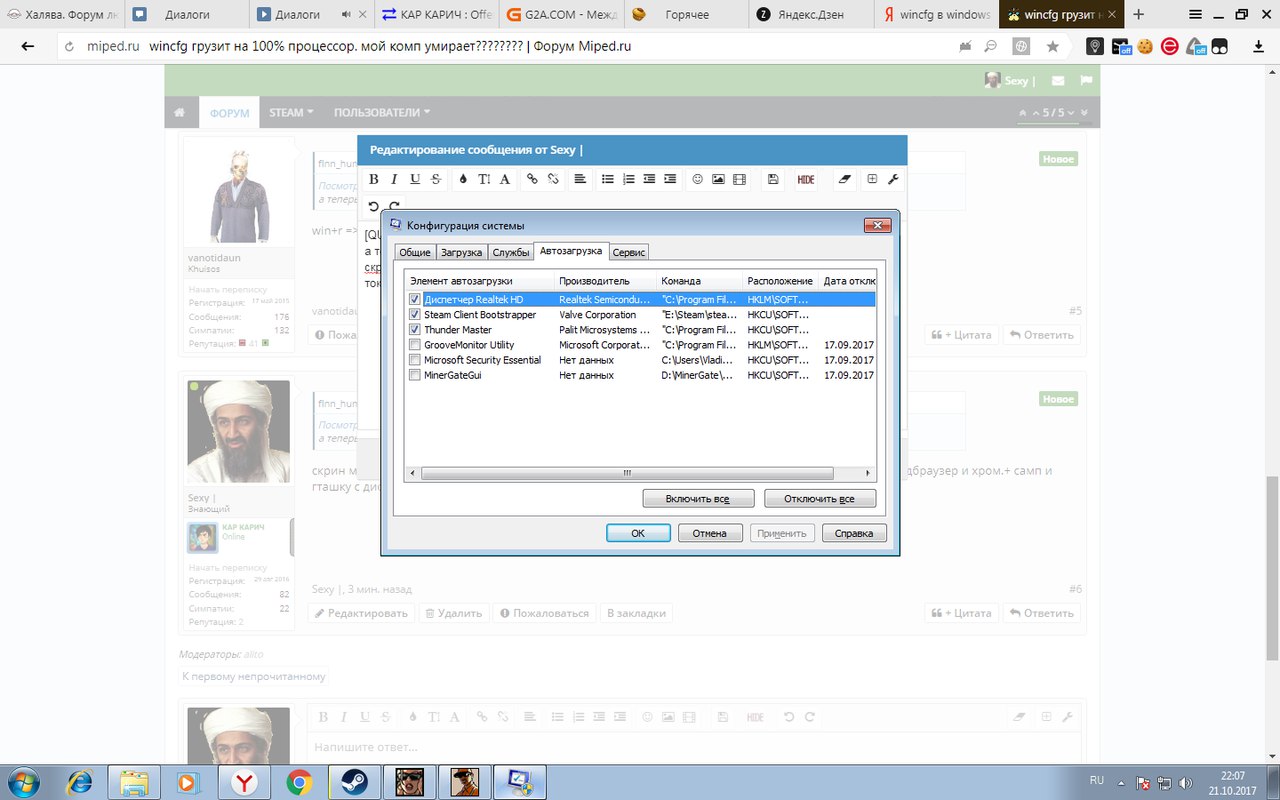Expand STEAM dropdown in forum navbar
This screenshot has width=1280, height=800.
291,112
